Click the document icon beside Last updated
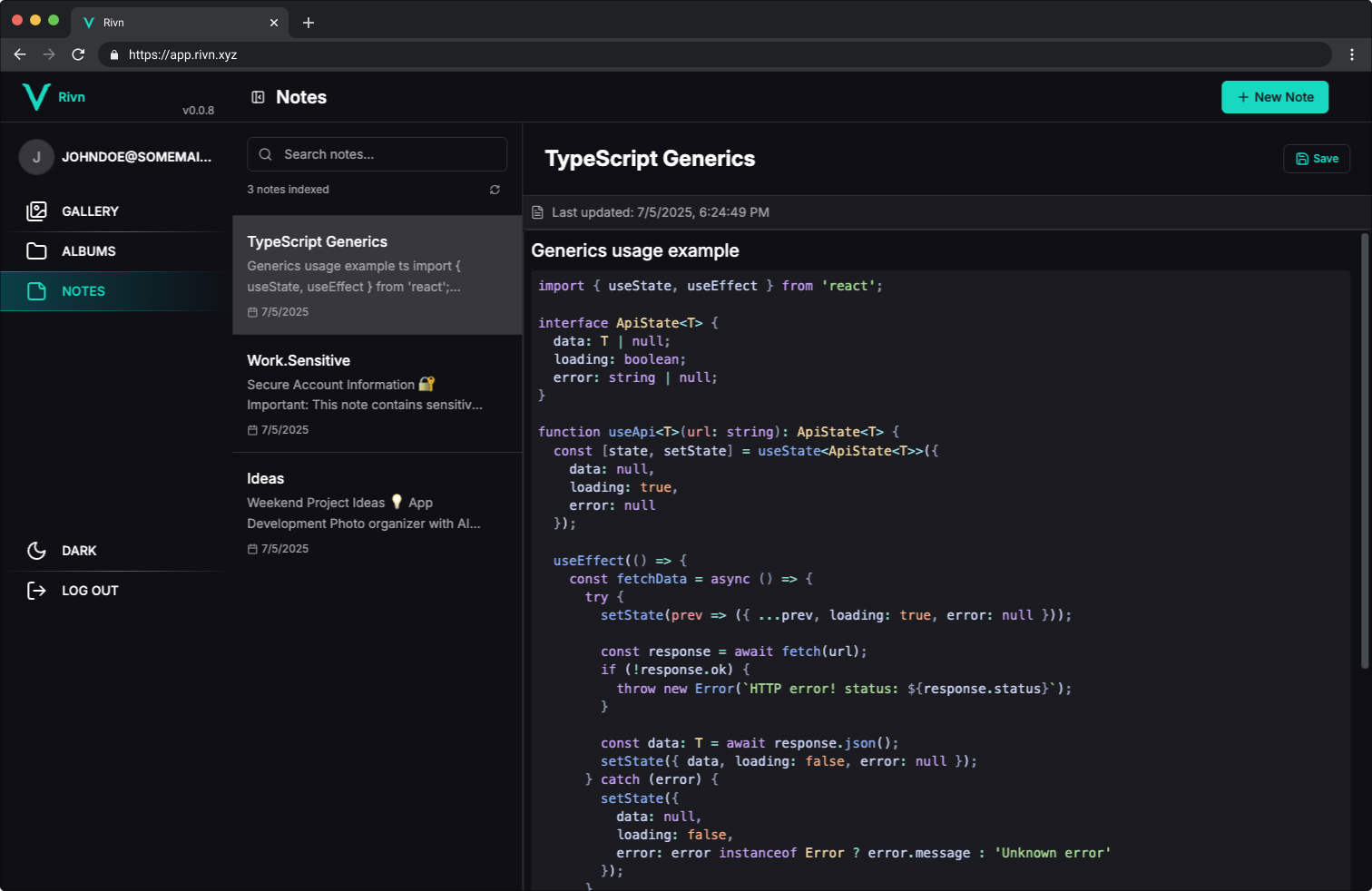This screenshot has width=1372, height=891. (x=537, y=212)
